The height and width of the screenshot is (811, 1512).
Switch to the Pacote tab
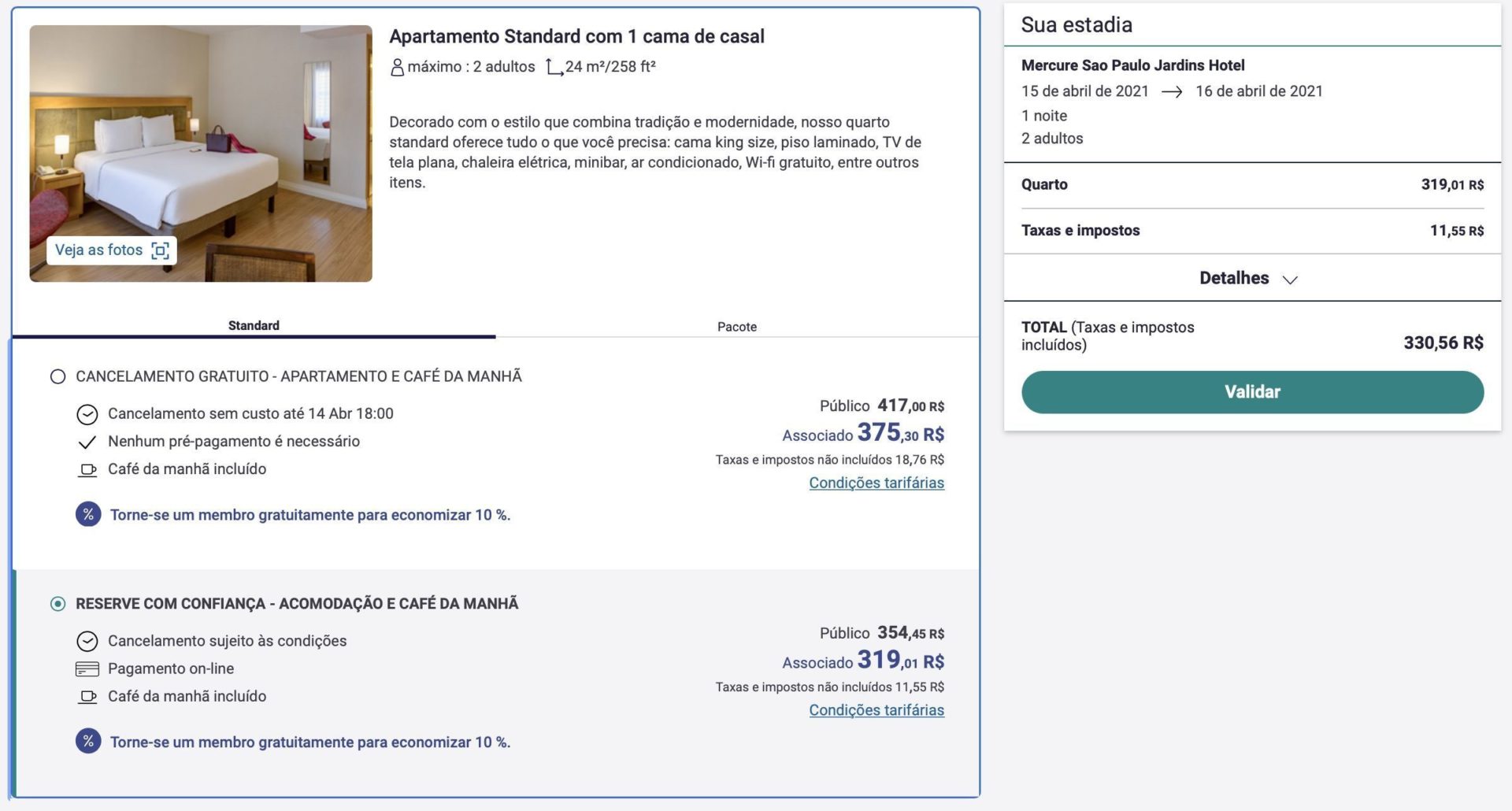736,327
